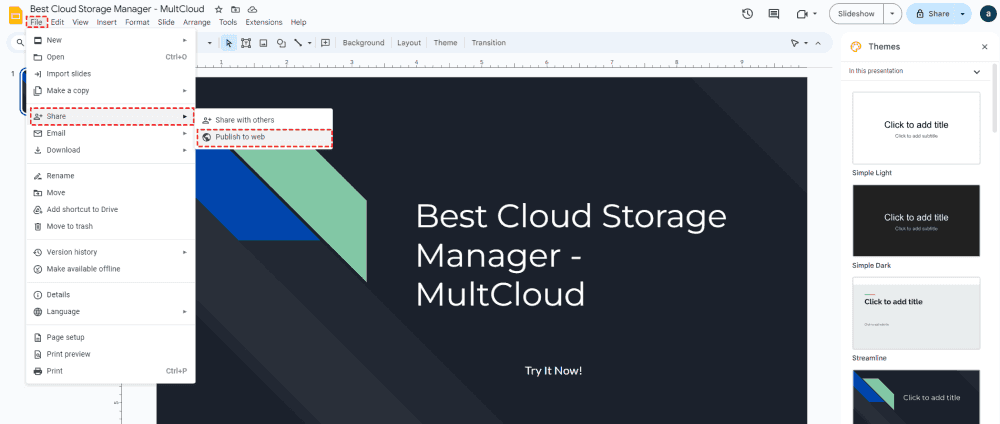Screen dimensions: 1000x424
Task: Select the text box tool
Action: (246, 43)
